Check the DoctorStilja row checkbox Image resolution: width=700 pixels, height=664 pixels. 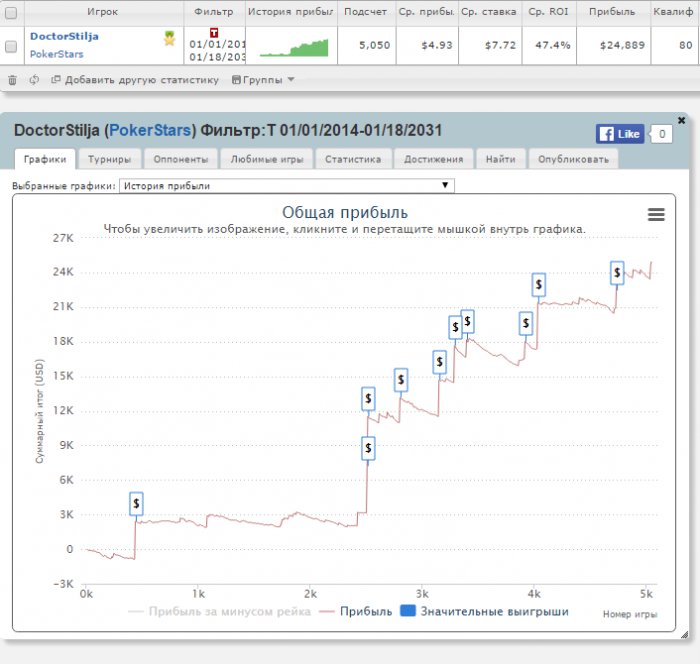click(x=11, y=45)
